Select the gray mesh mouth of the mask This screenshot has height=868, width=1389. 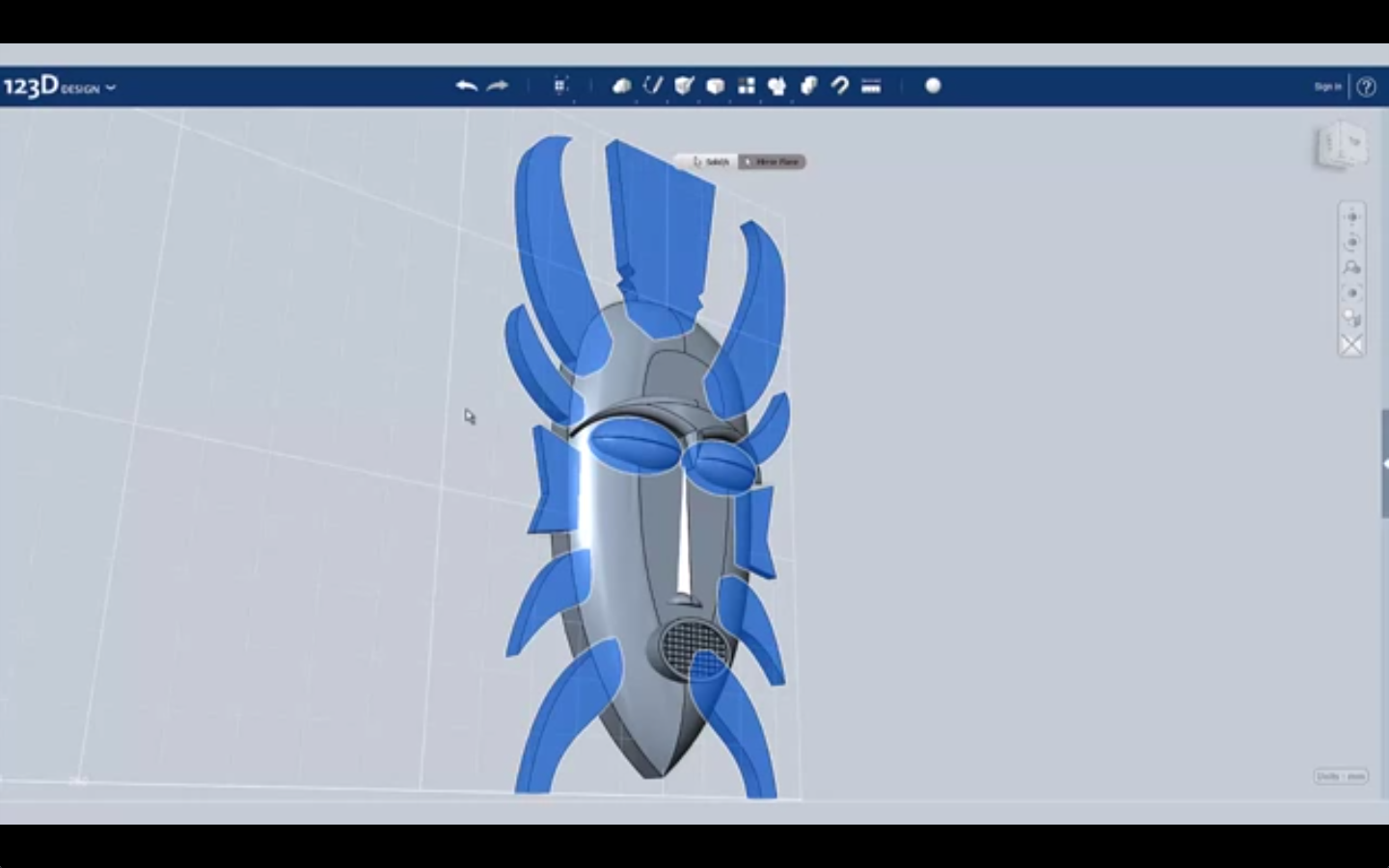pos(694,650)
